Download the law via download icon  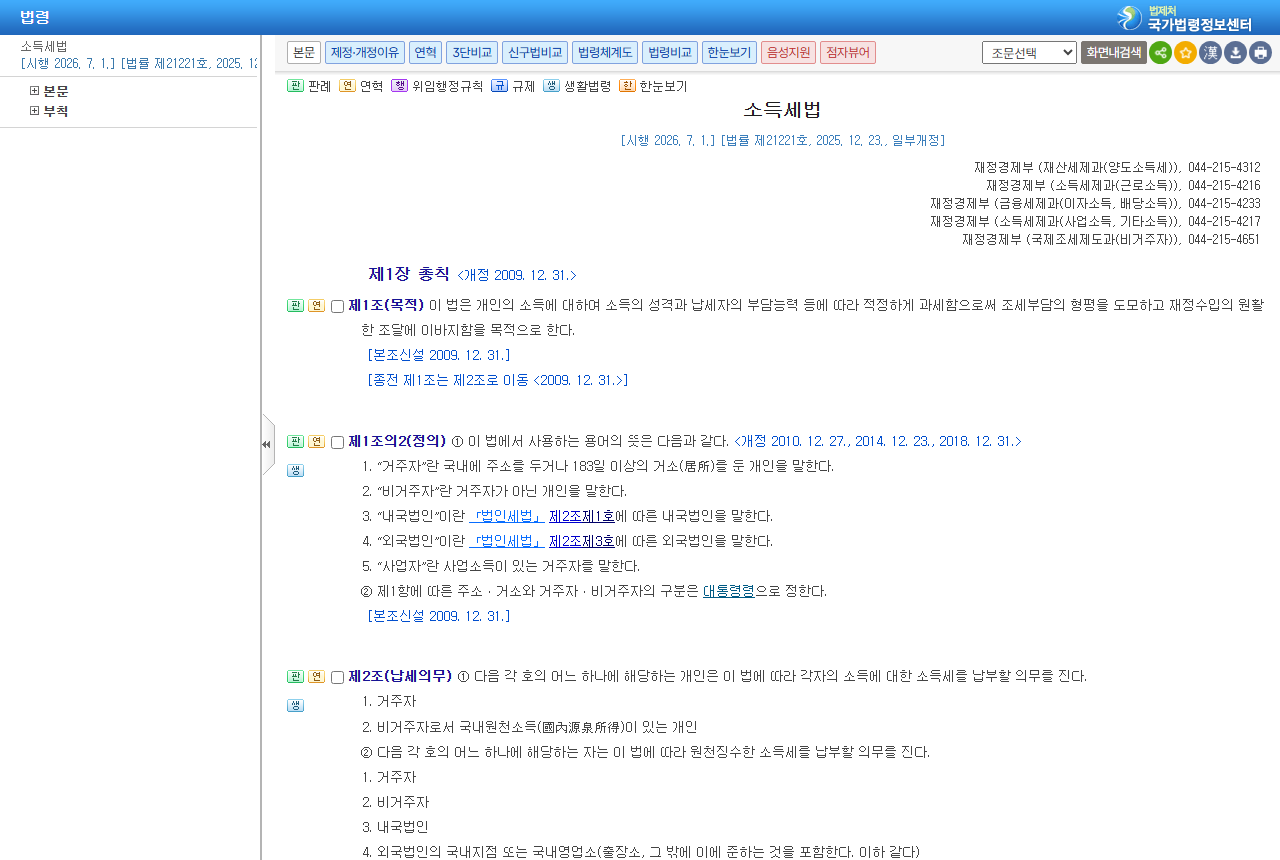(x=1235, y=52)
